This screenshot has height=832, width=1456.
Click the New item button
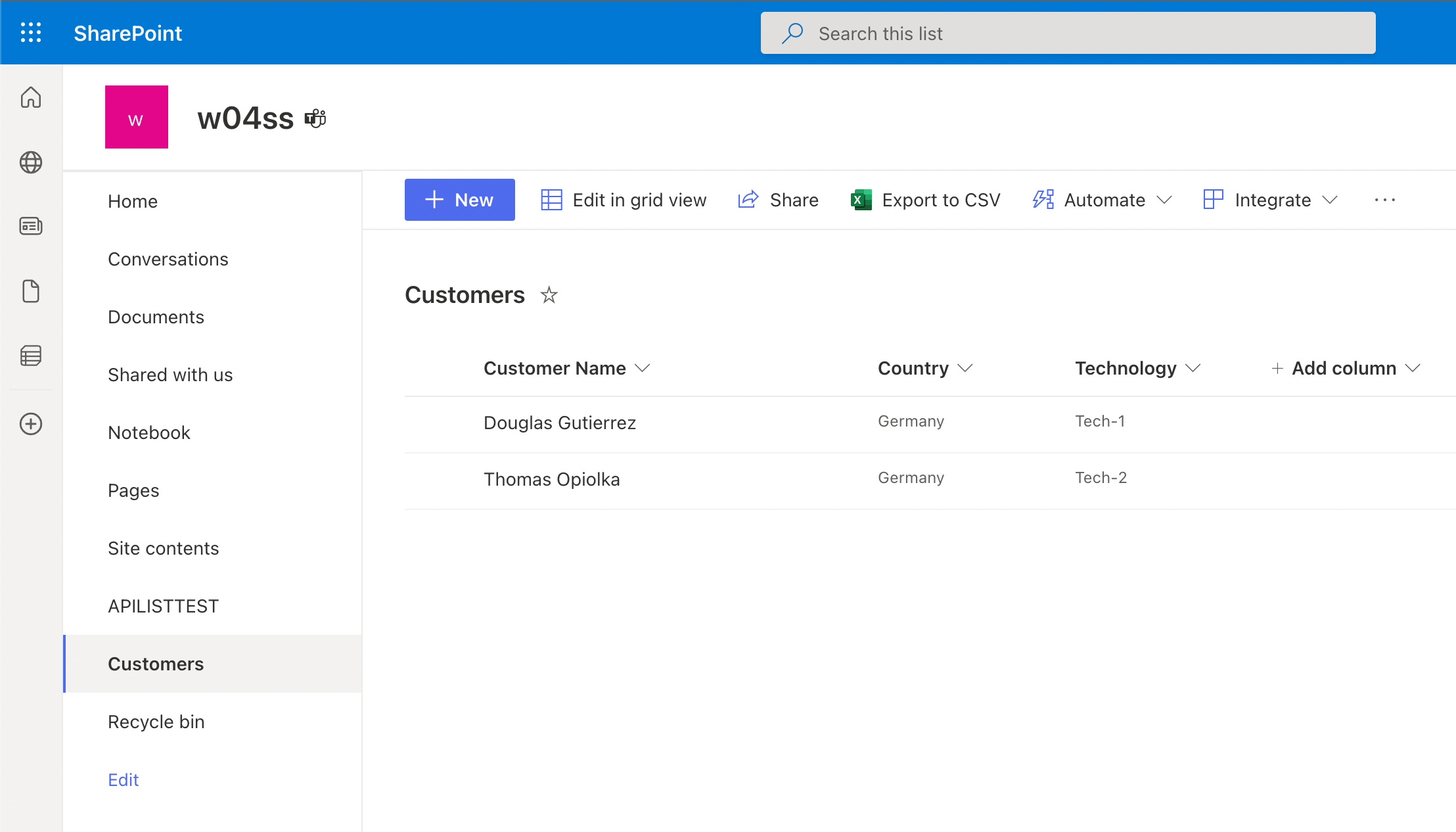click(459, 200)
